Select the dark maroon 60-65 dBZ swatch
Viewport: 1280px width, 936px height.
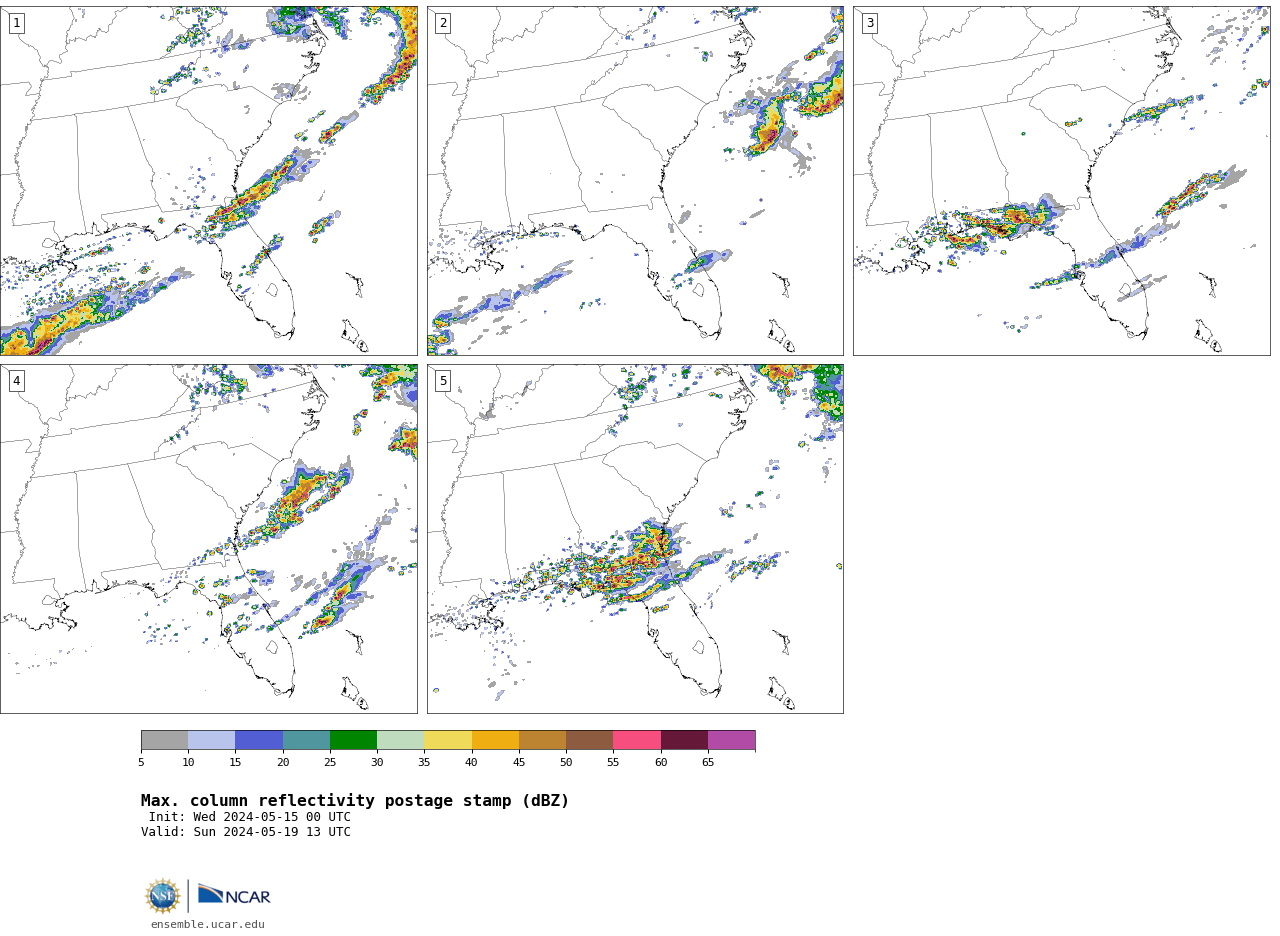point(684,740)
